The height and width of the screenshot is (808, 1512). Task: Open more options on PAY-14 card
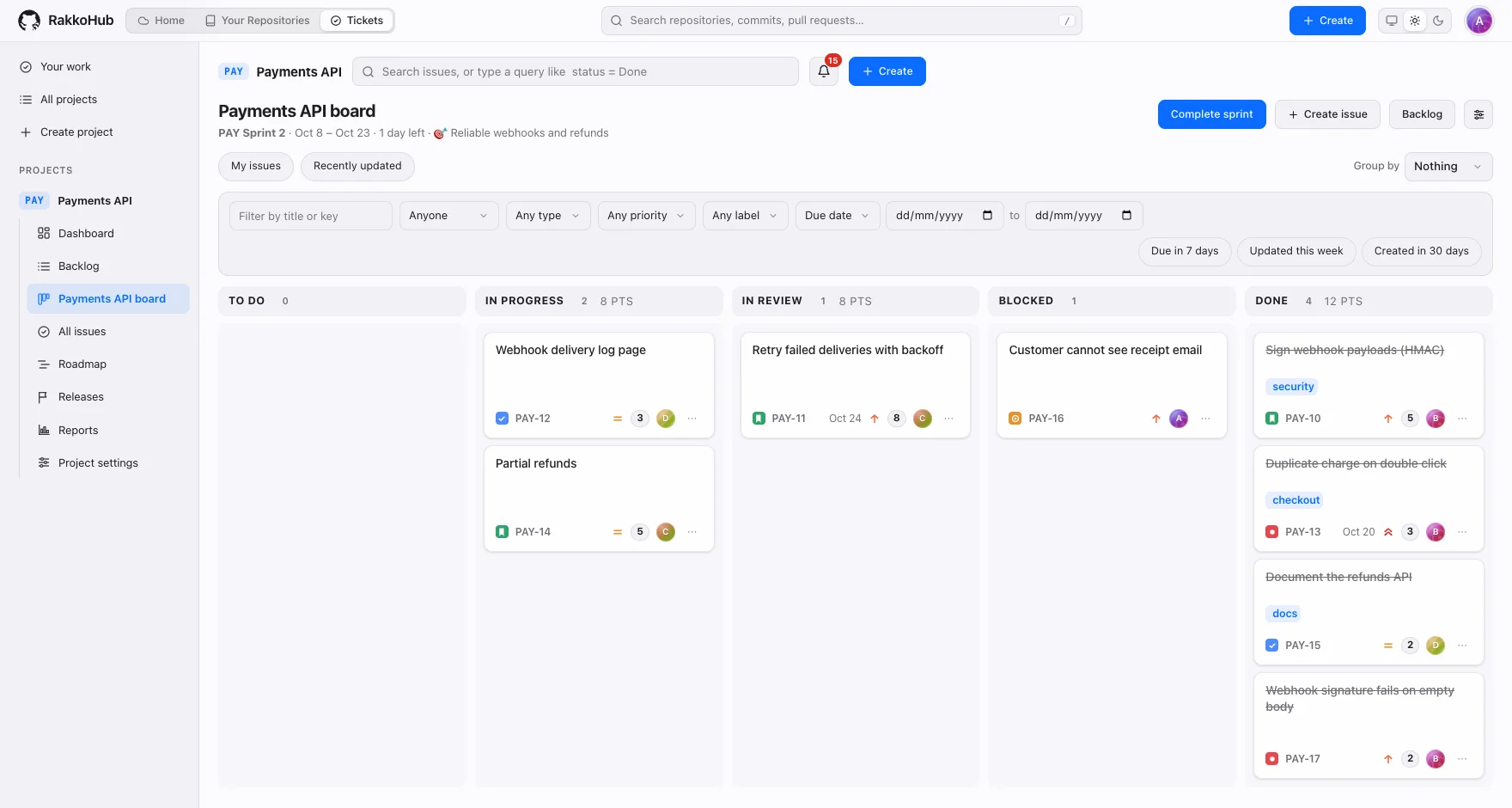click(692, 532)
